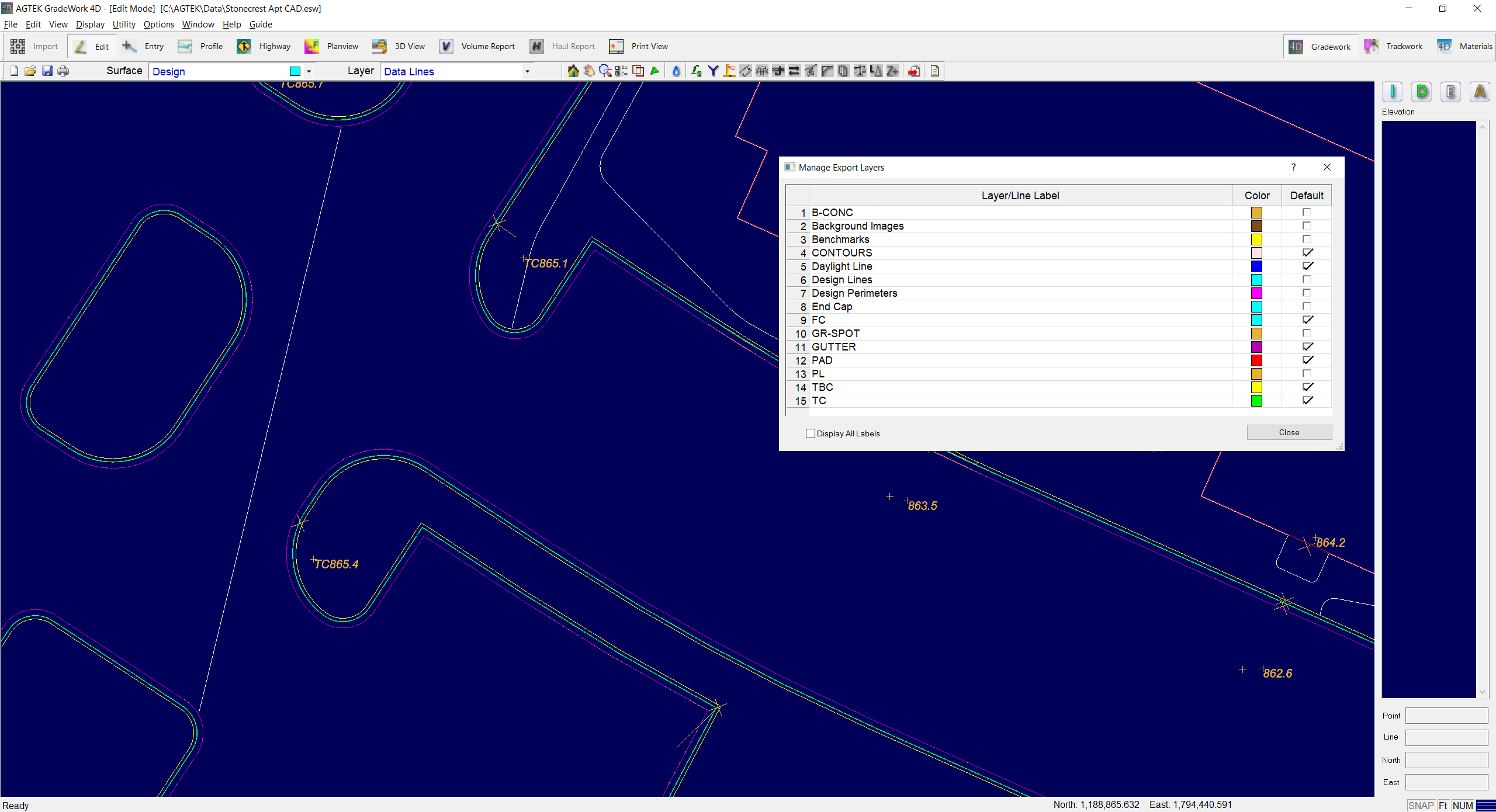Uncheck Default for CONTOURS layer
1496x812 pixels.
click(x=1307, y=253)
